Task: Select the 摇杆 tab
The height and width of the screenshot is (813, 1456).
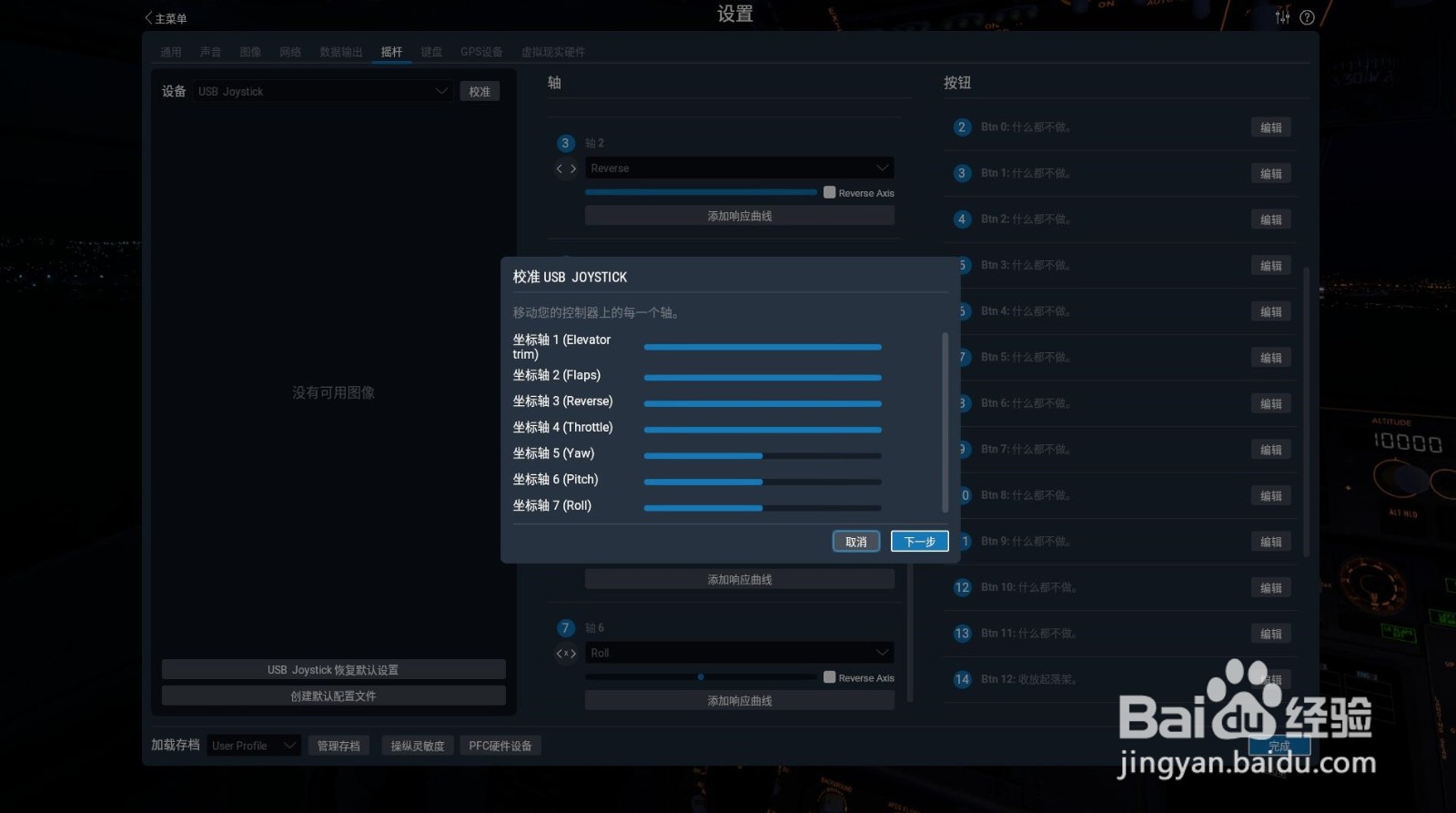Action: (x=391, y=52)
